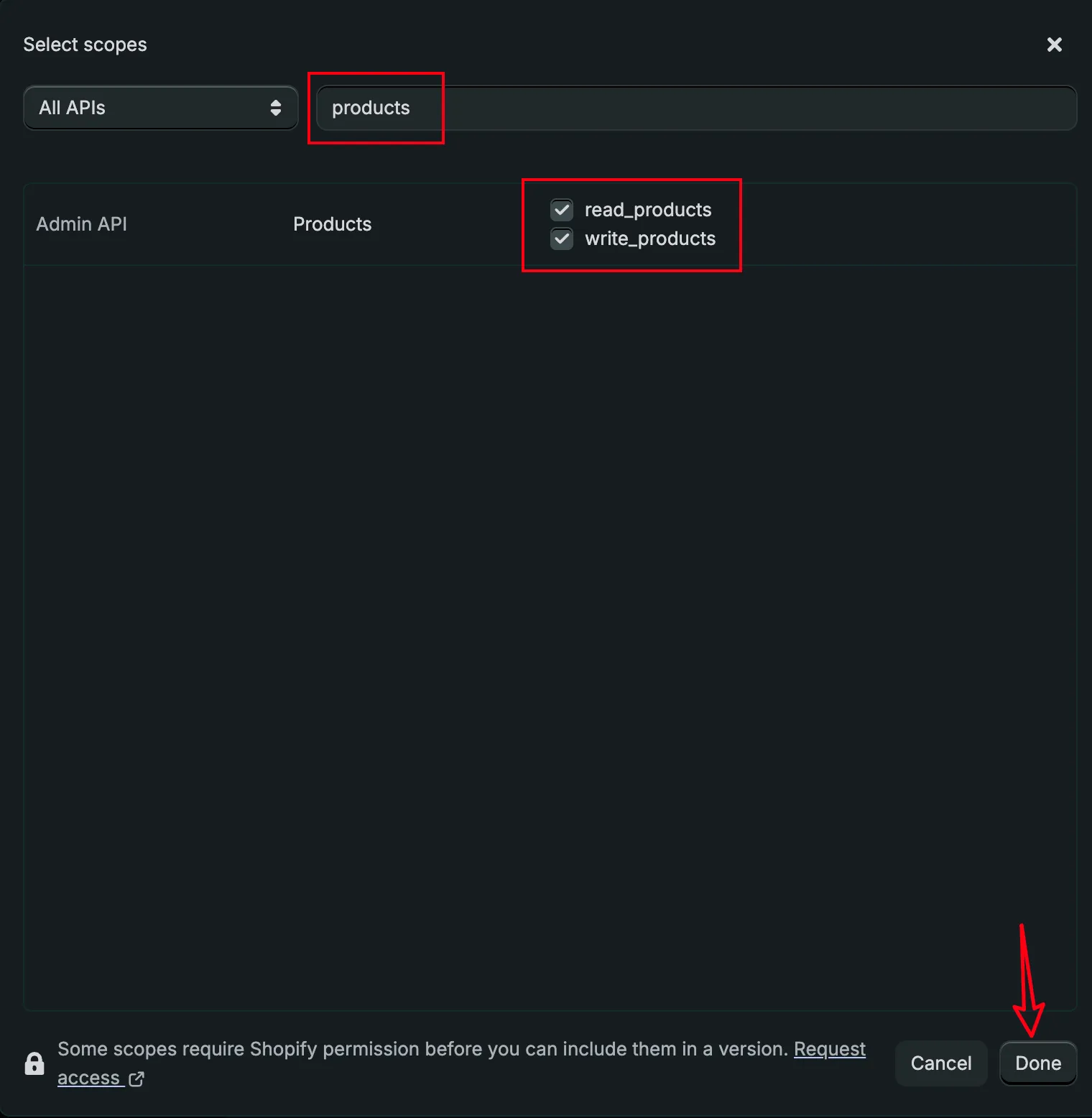Close the Select scopes dialog
Viewport: 1092px width, 1118px height.
coord(1054,45)
